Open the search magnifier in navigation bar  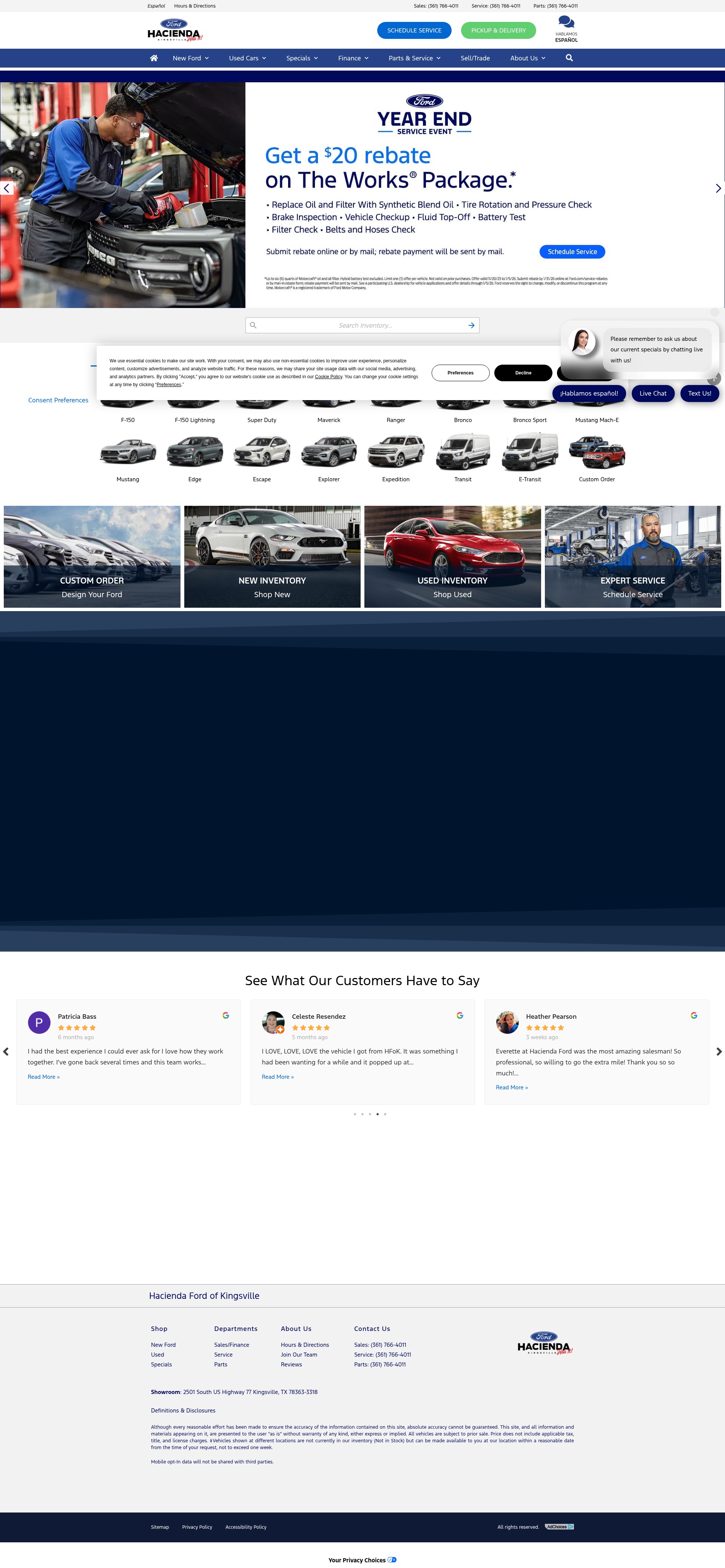tap(569, 58)
